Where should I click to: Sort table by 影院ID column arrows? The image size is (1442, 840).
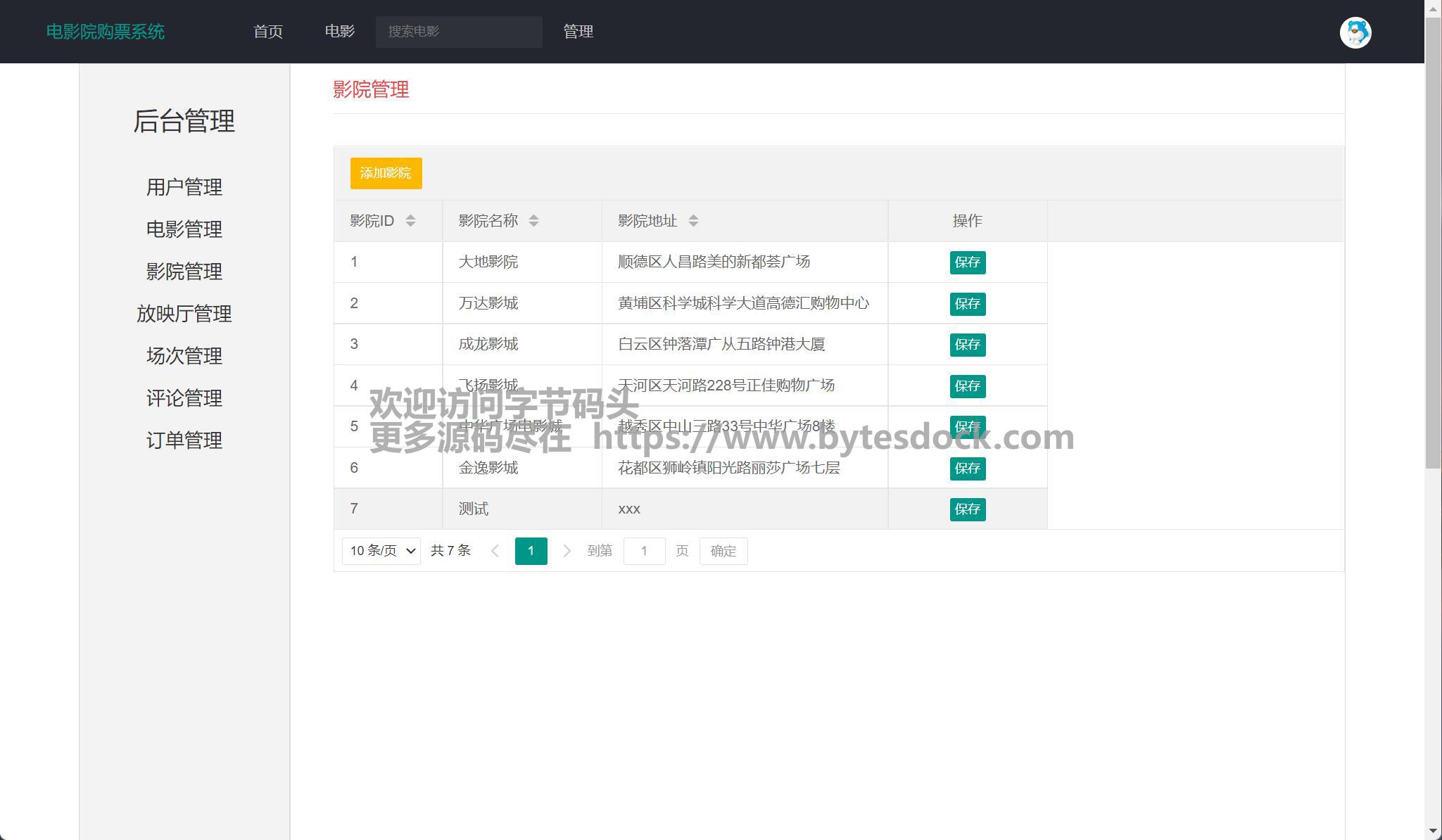[410, 221]
